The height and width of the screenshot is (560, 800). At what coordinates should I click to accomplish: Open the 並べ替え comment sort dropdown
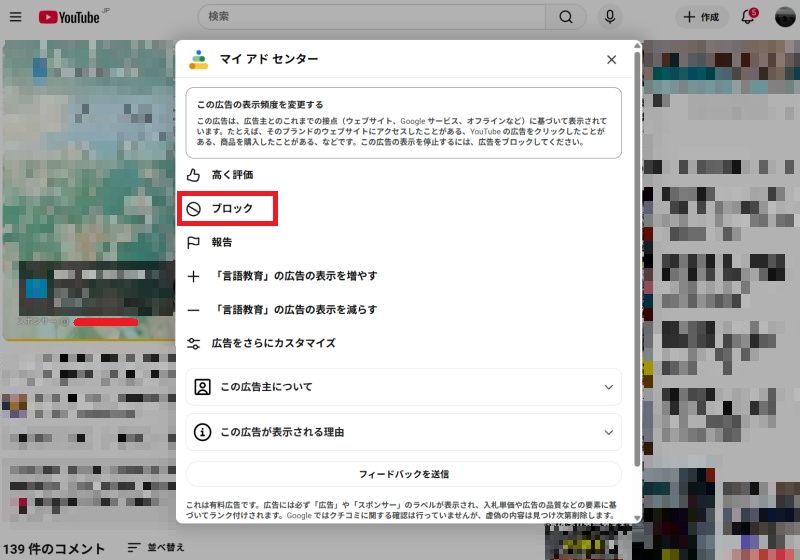click(156, 547)
